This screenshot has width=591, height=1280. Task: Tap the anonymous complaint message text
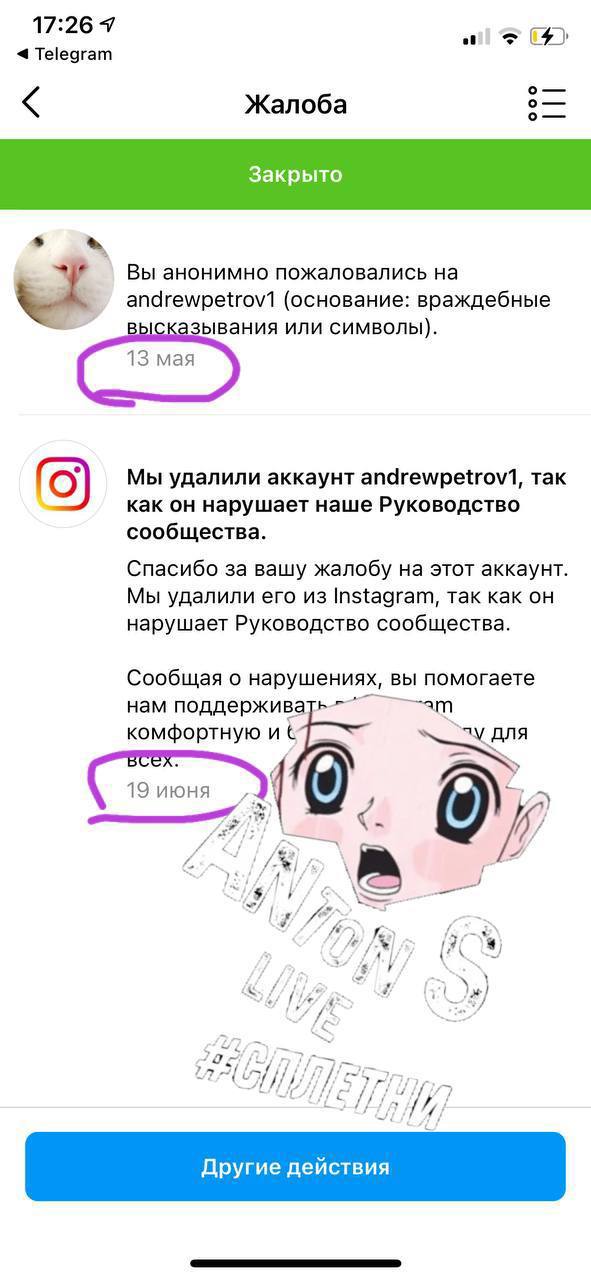tap(338, 300)
